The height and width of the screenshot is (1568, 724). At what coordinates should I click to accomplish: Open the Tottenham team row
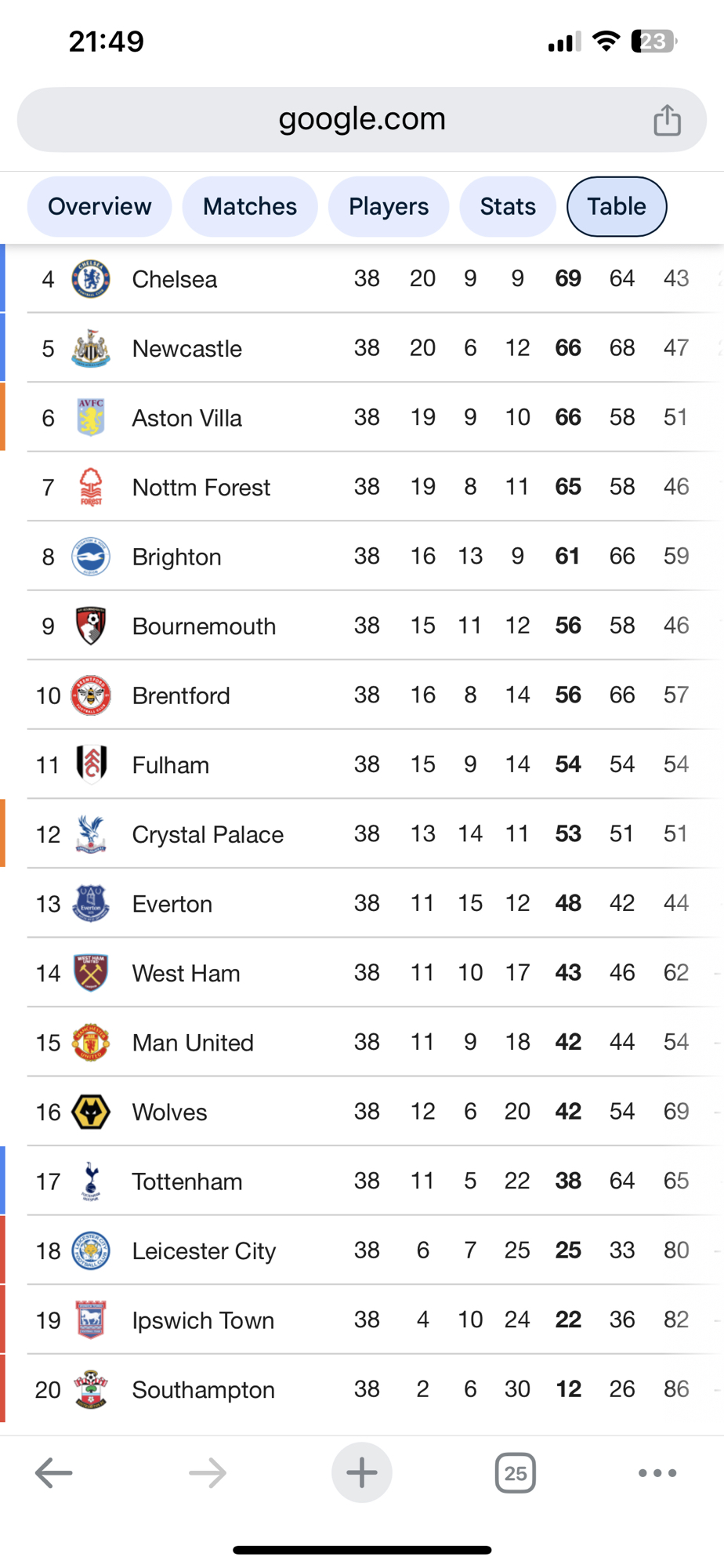[187, 1181]
